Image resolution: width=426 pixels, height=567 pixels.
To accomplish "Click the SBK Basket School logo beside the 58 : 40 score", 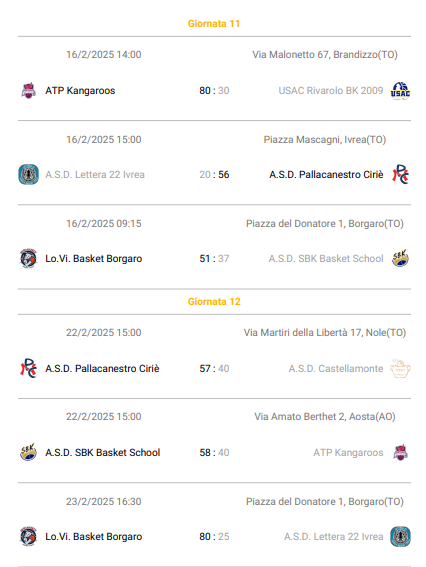I will point(28,452).
